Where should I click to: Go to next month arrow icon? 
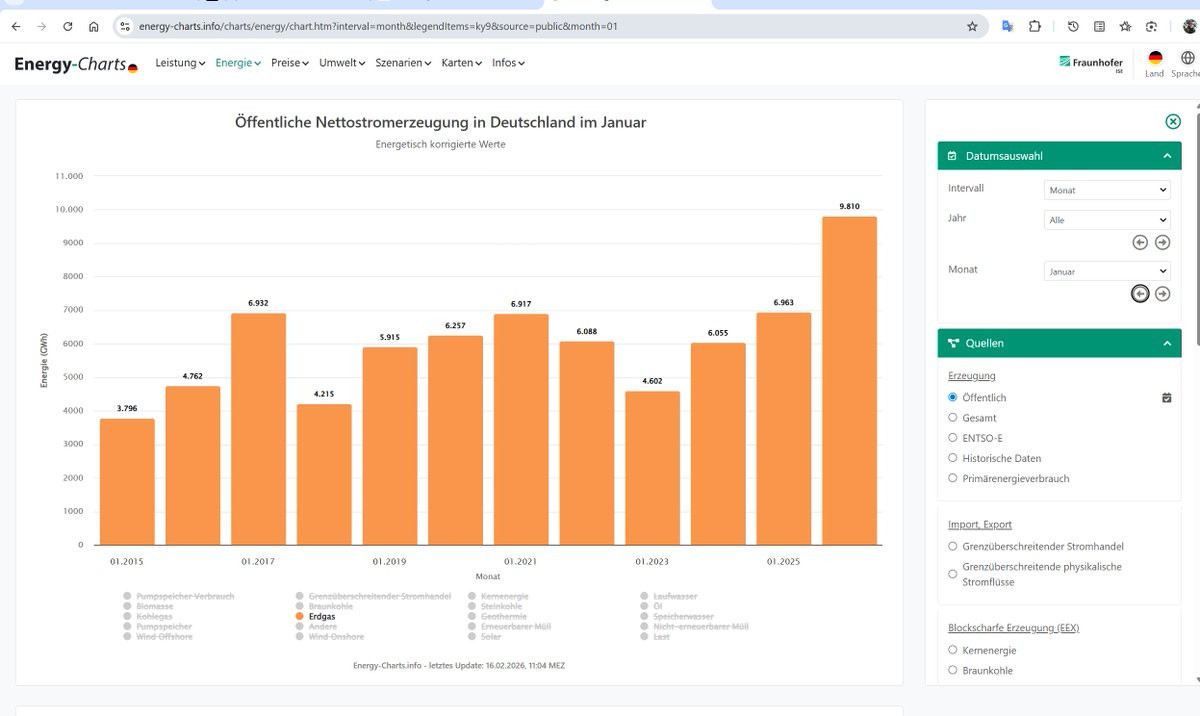1162,293
